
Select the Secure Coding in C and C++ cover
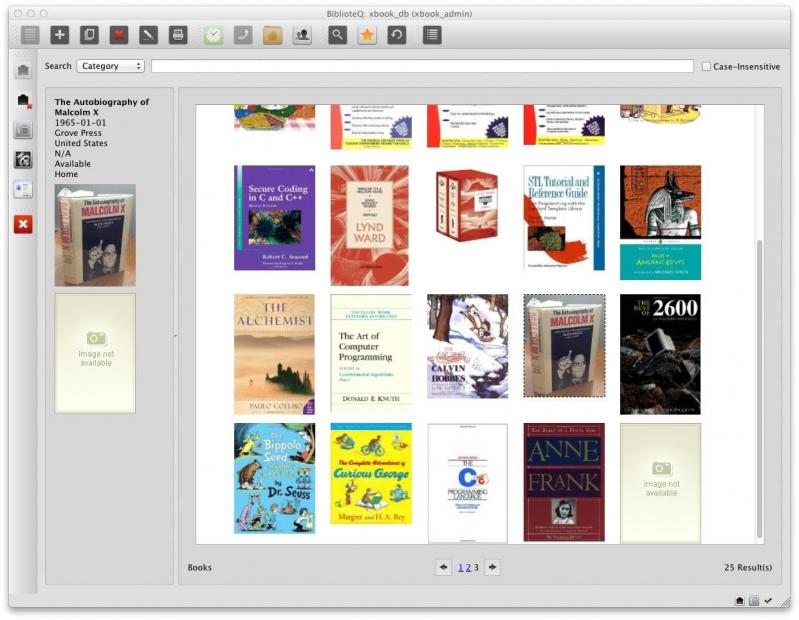point(275,218)
